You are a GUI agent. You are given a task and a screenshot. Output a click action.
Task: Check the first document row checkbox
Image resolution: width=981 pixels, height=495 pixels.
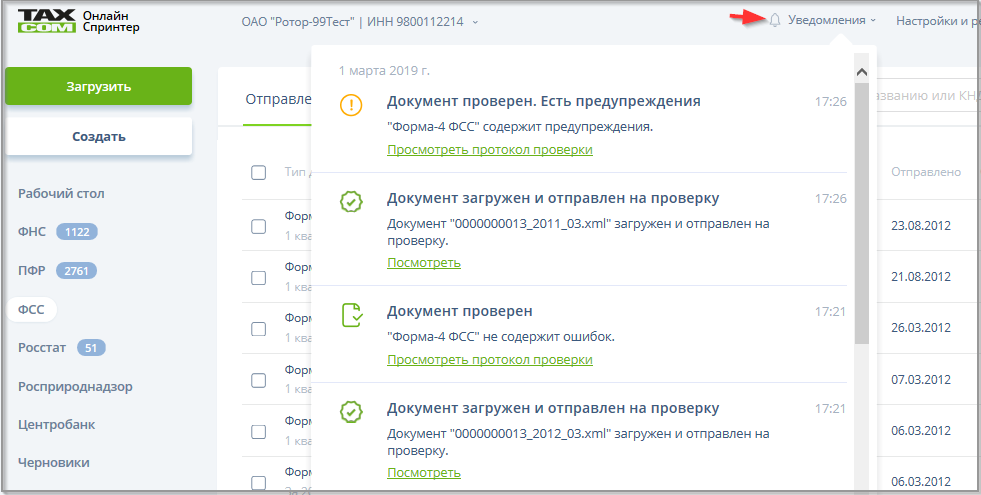pyautogui.click(x=258, y=226)
